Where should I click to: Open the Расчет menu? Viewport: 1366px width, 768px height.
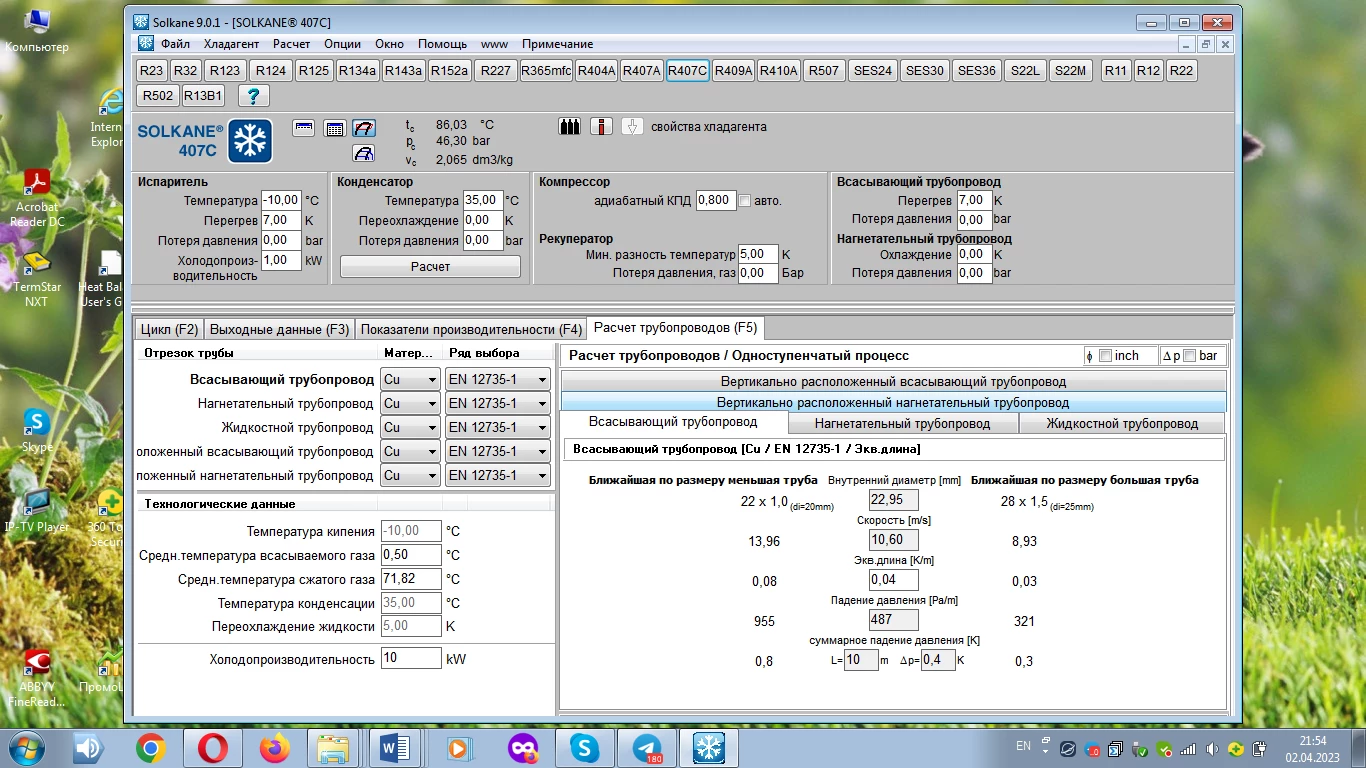tap(291, 44)
